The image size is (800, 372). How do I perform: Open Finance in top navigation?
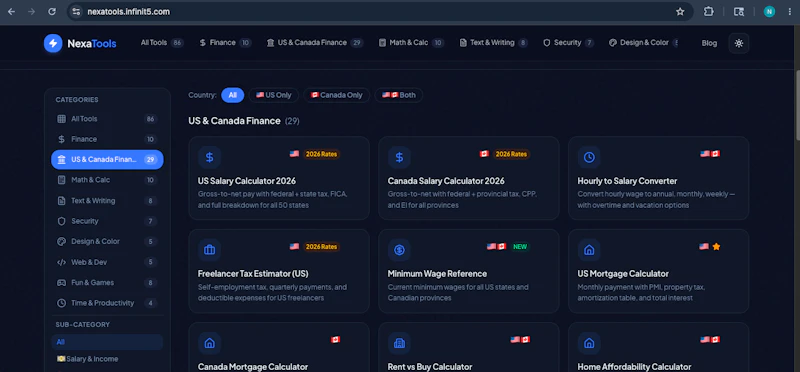point(226,43)
